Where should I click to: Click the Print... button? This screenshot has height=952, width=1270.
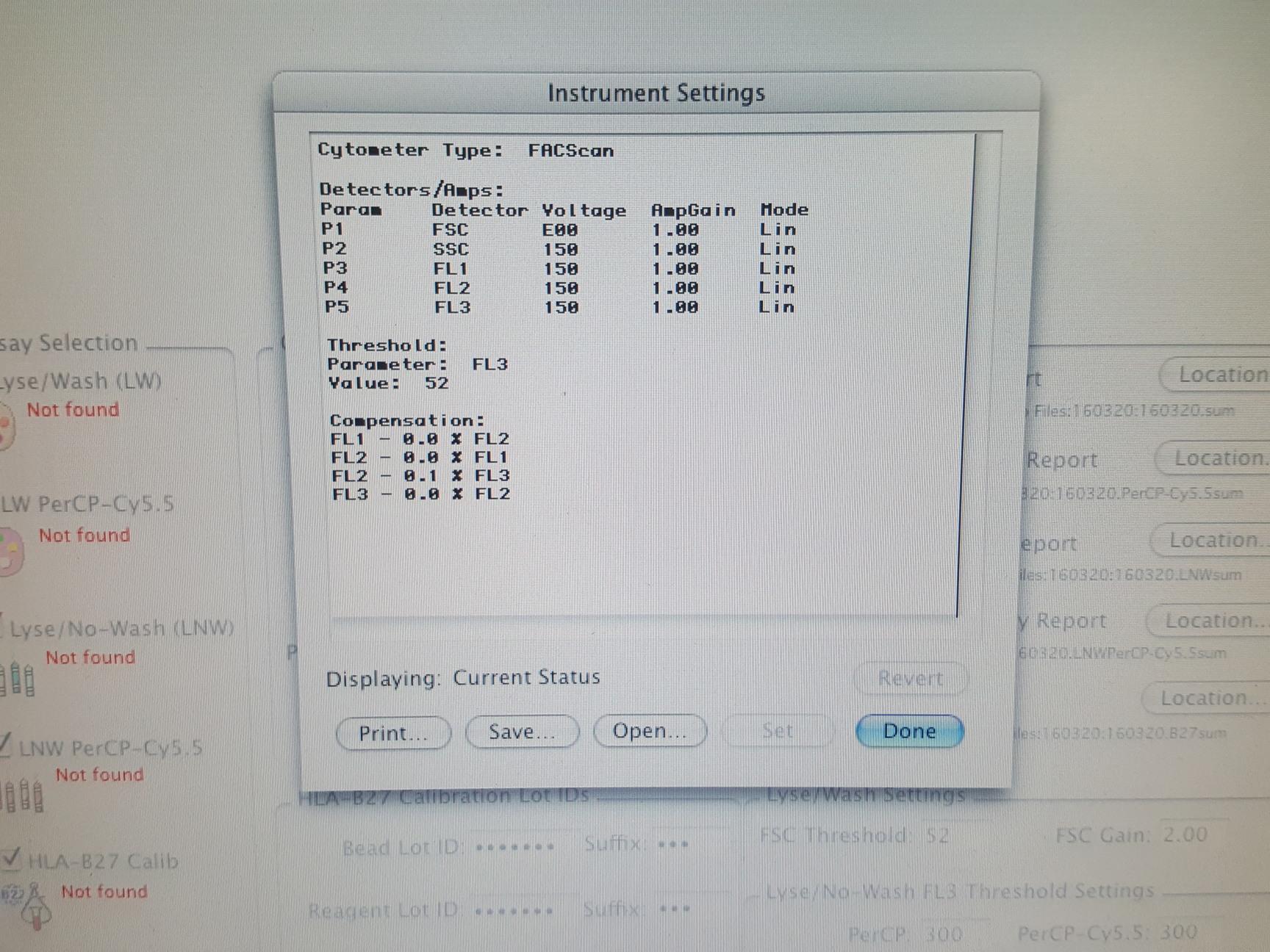click(392, 733)
